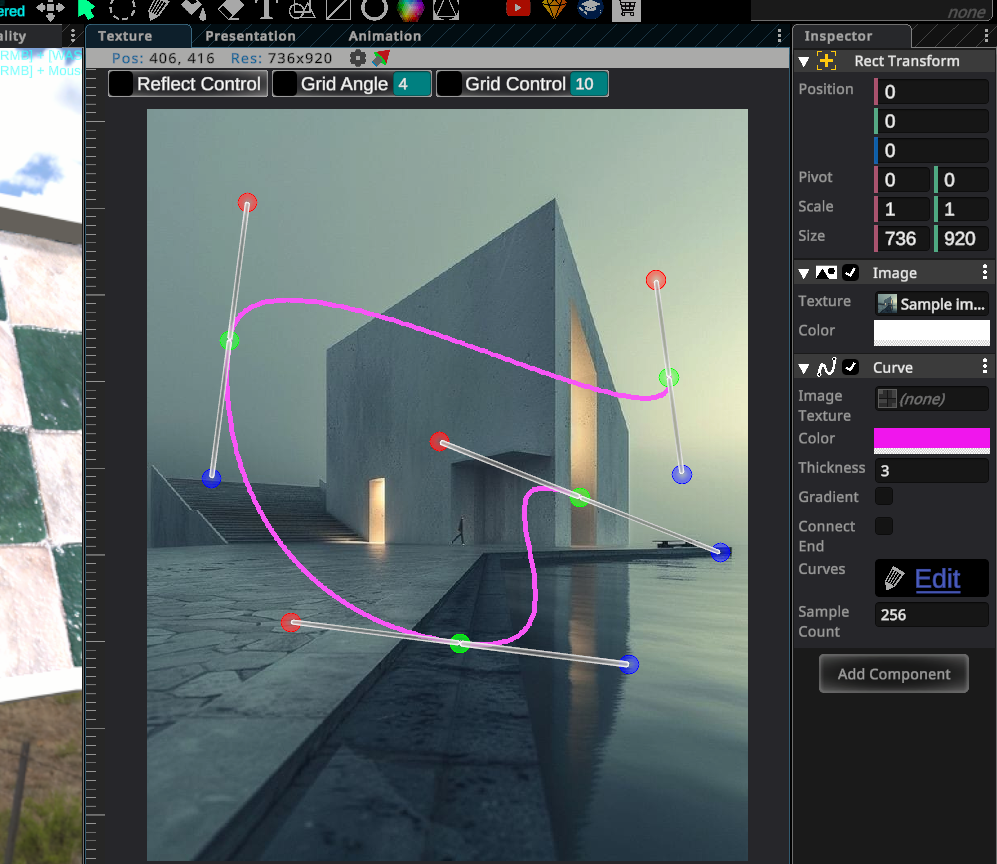The width and height of the screenshot is (997, 864).
Task: Open the YouTube tutorials icon
Action: click(518, 8)
